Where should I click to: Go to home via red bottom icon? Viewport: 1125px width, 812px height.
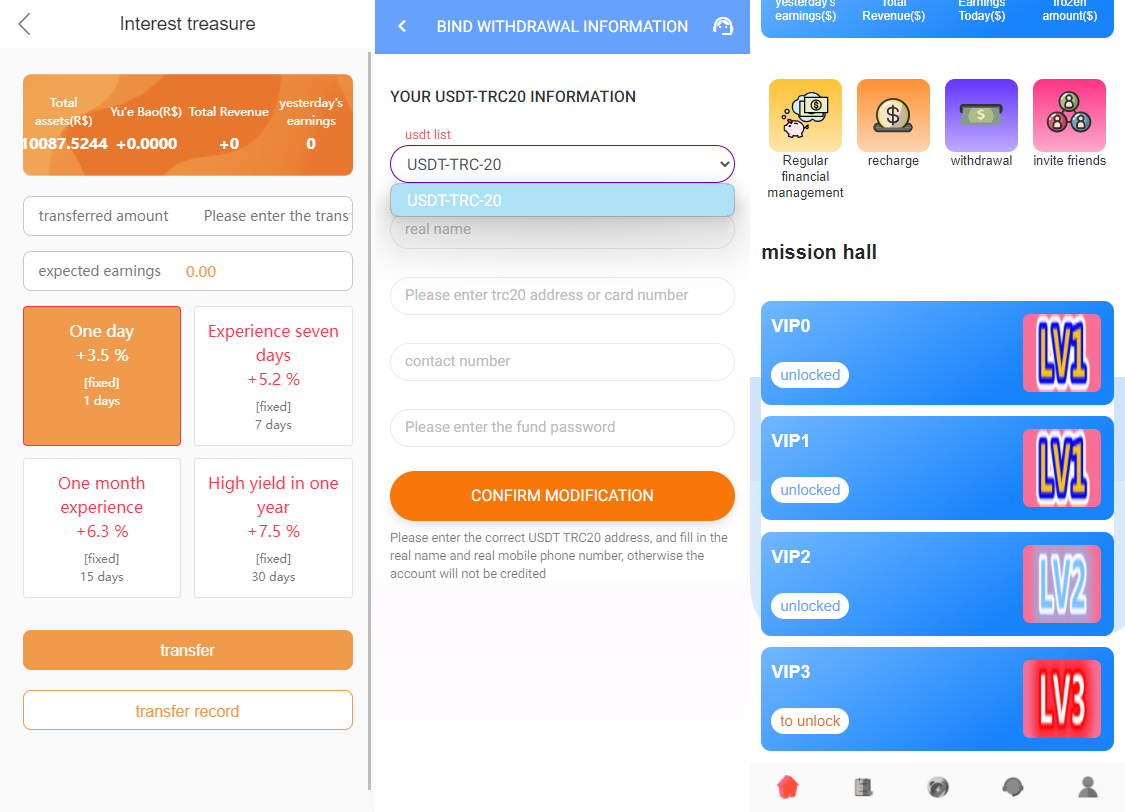point(788,787)
